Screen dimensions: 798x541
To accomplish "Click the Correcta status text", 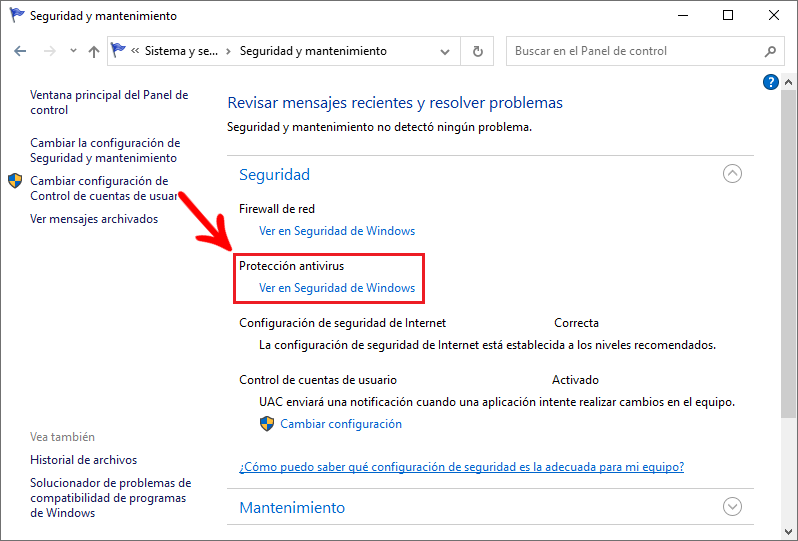I will (x=576, y=323).
